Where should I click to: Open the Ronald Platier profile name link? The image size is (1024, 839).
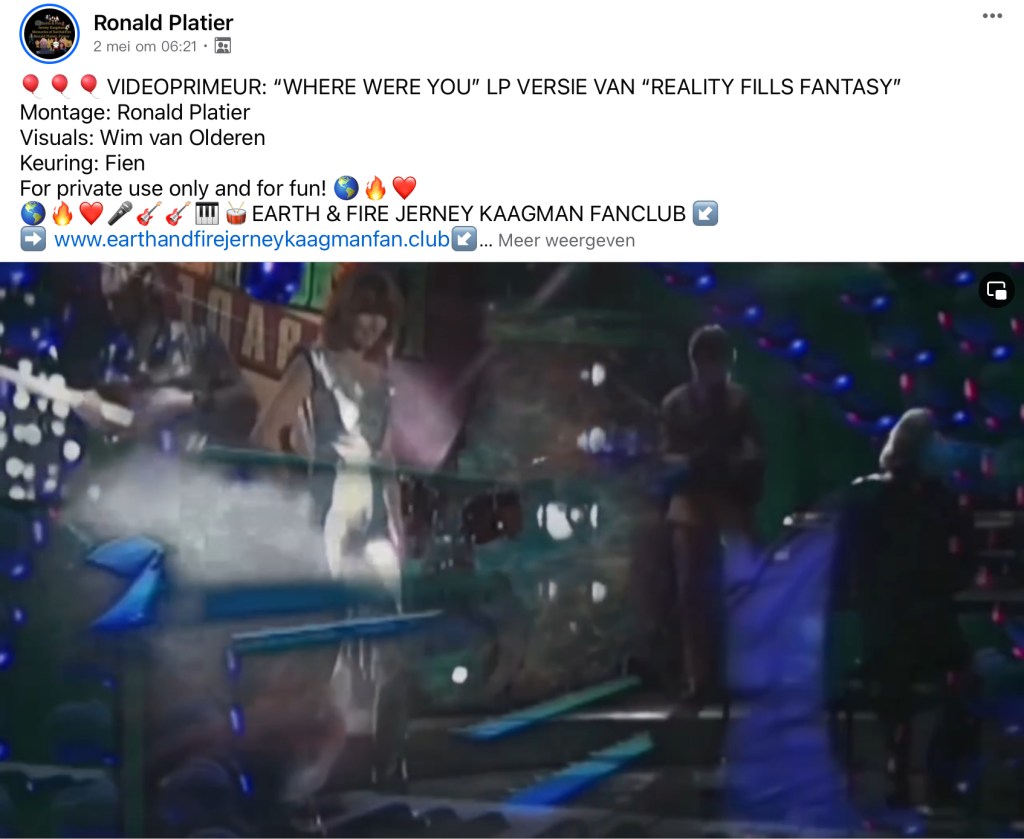(163, 22)
